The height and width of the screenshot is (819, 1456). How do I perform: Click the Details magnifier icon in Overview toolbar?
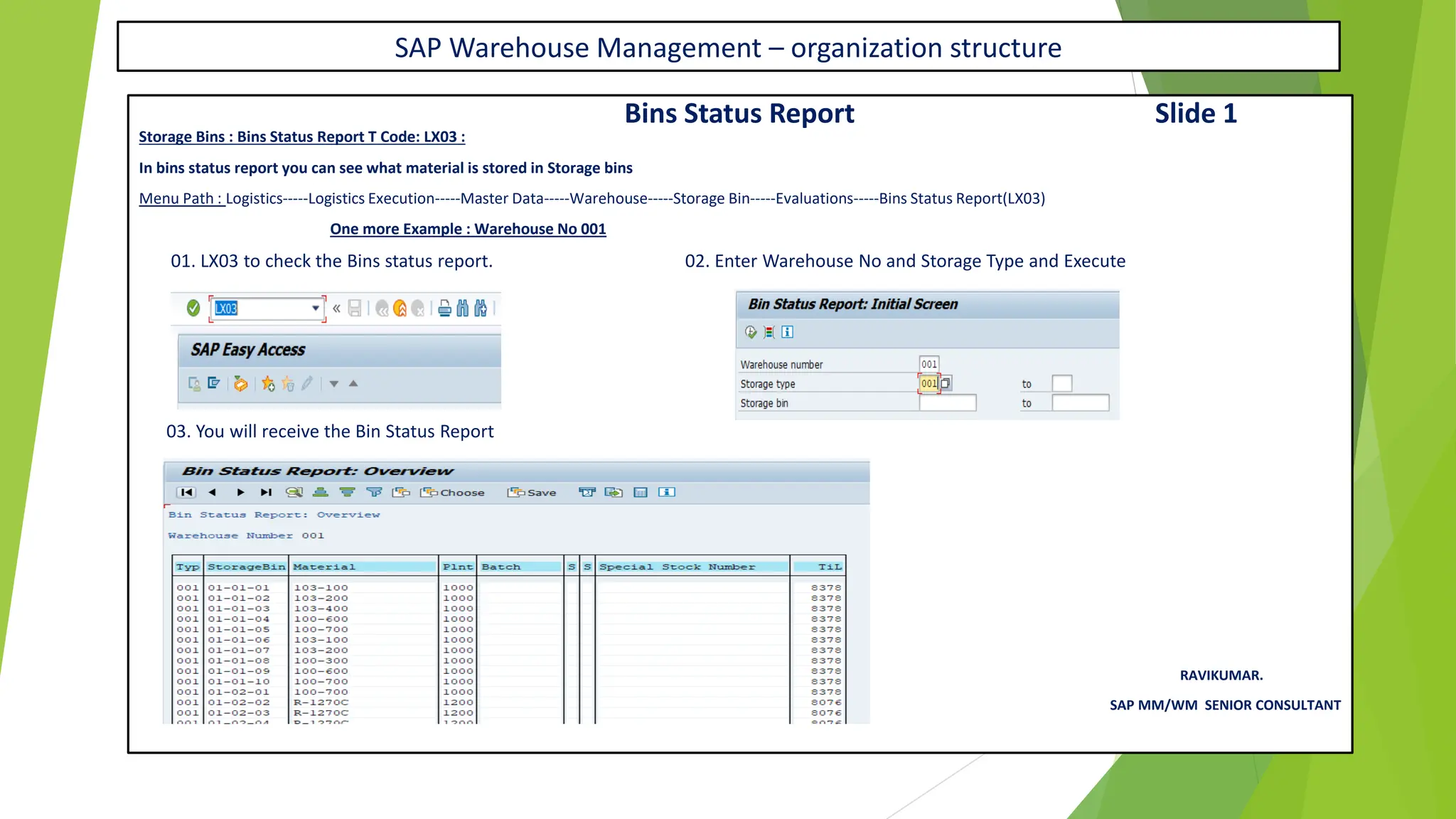(x=294, y=492)
